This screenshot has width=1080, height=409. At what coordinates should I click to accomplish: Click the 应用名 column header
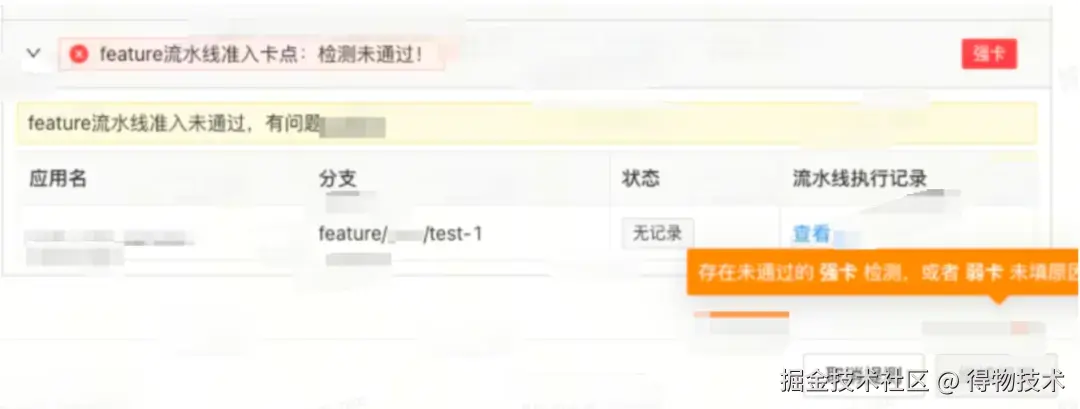click(58, 179)
